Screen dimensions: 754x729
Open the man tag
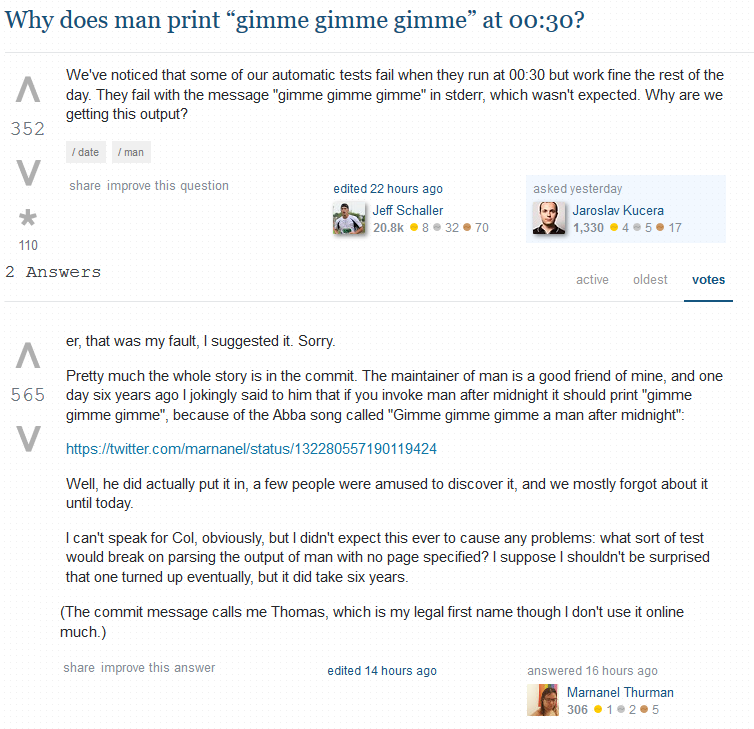pos(131,152)
